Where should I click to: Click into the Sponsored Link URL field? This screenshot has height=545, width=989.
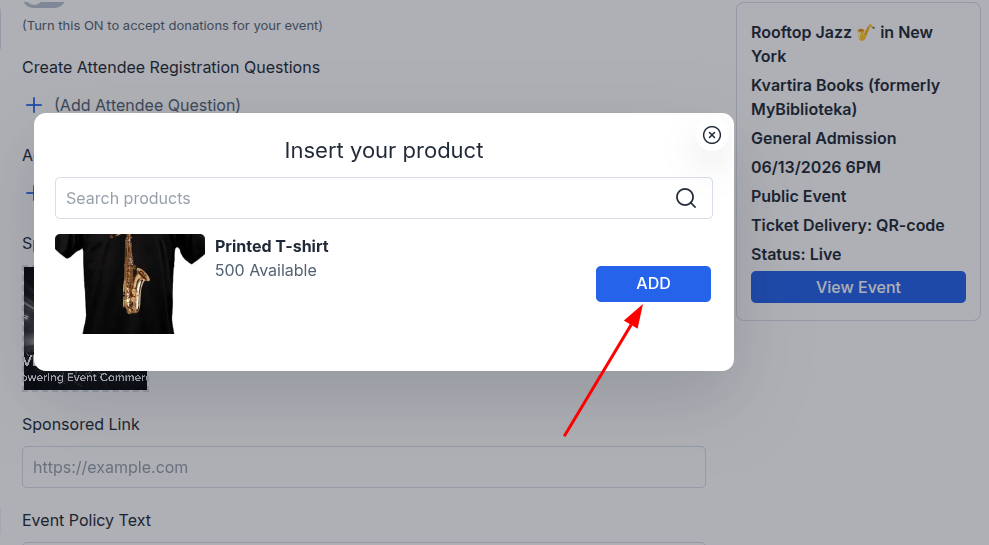(x=364, y=467)
